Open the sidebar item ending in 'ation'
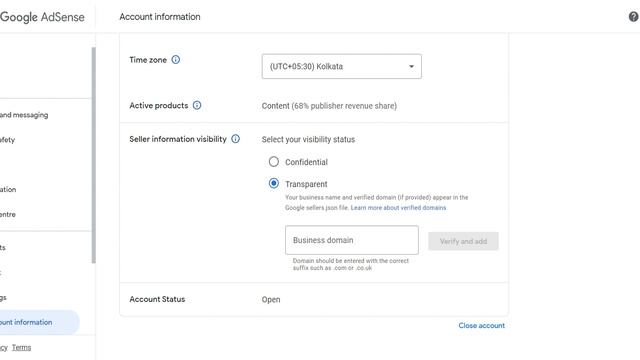The image size is (640, 360). tap(8, 189)
